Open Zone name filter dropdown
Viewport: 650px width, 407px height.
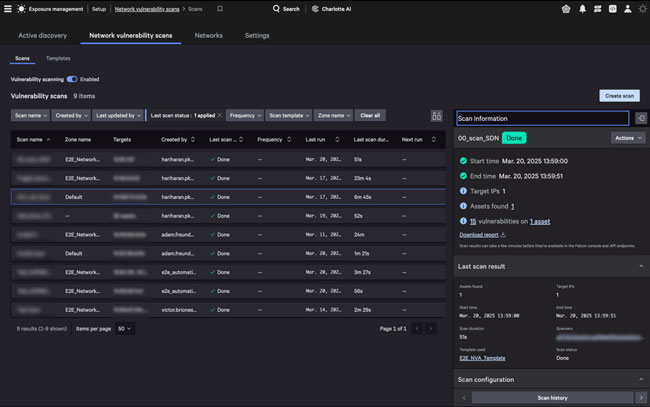pos(333,116)
